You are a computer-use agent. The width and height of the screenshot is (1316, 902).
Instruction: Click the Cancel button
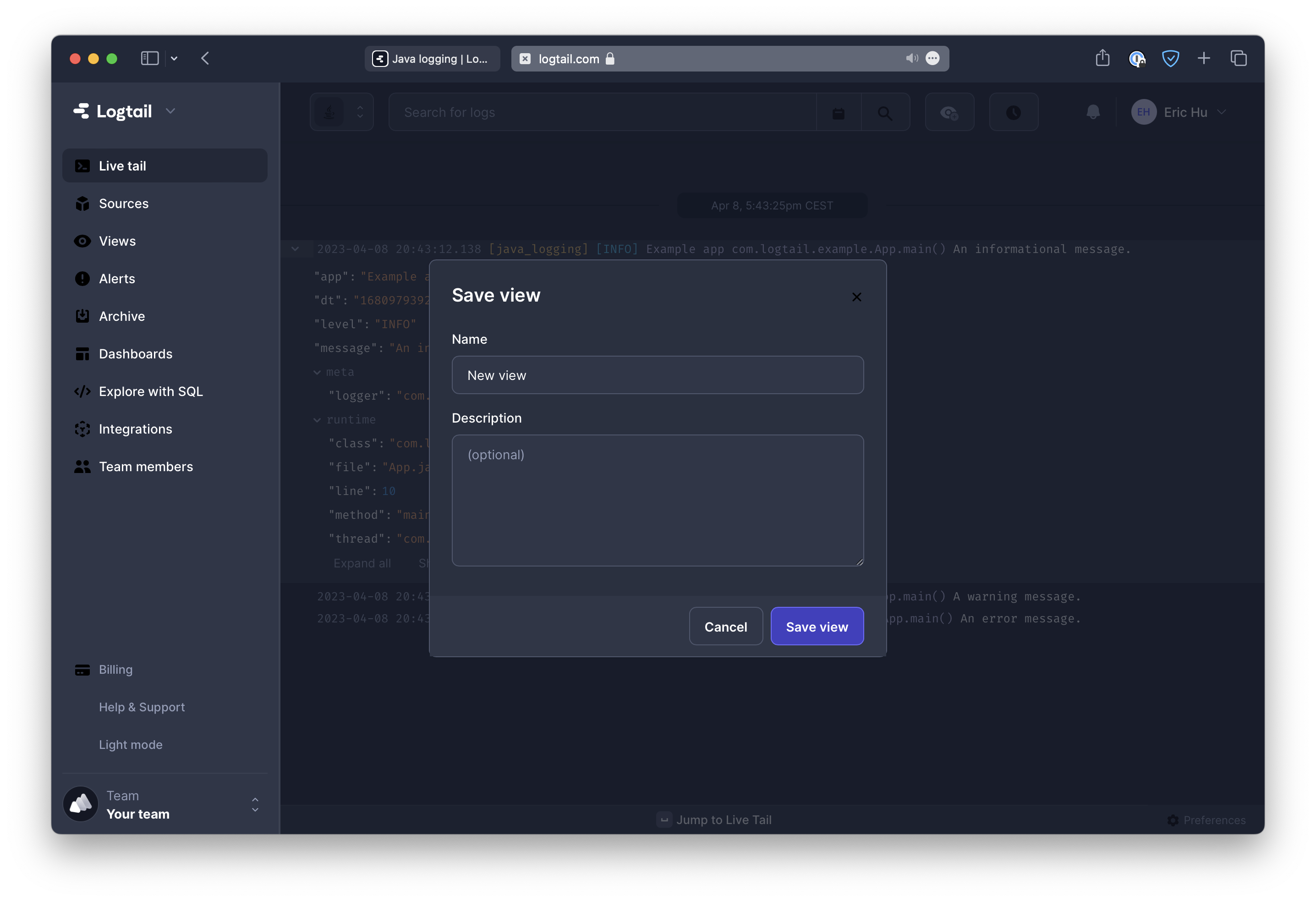point(725,626)
